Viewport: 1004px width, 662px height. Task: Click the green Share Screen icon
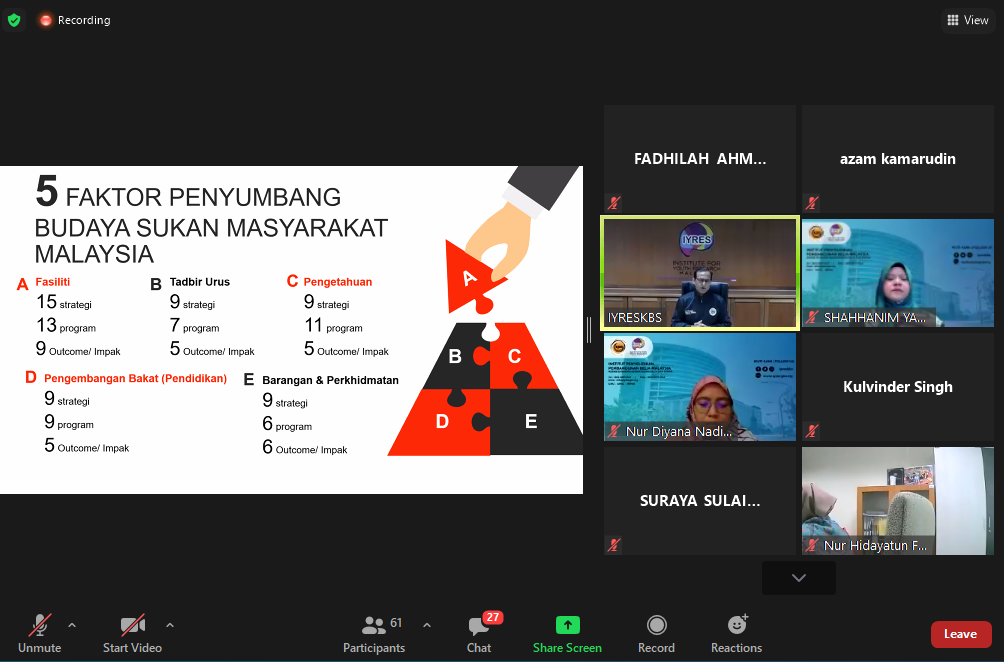[x=567, y=625]
